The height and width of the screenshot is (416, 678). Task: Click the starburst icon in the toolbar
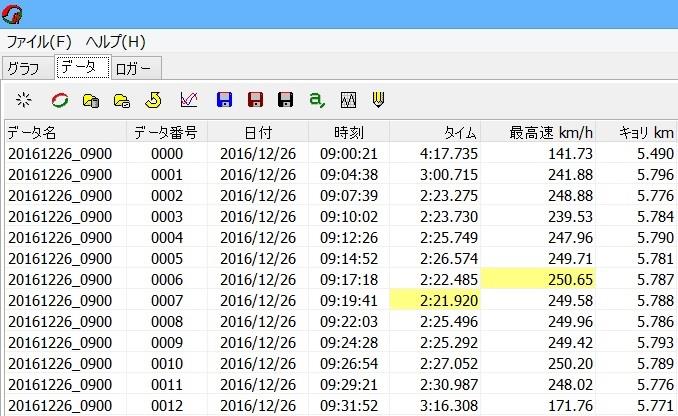click(23, 100)
